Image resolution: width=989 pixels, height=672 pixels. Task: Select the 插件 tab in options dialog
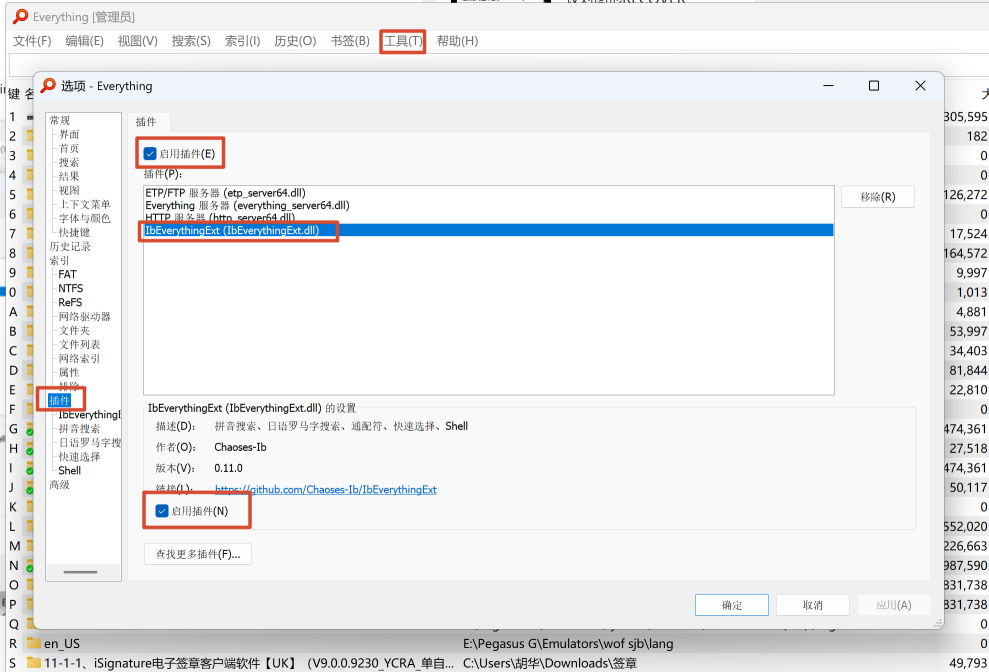click(146, 122)
